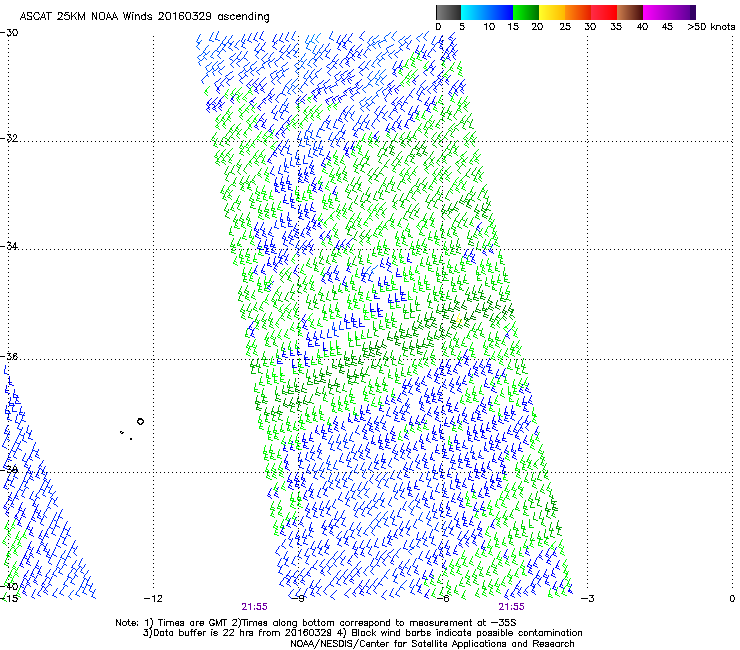Click the yellow wind barb near -6 longitude
The height and width of the screenshot is (650, 740).
point(458,319)
